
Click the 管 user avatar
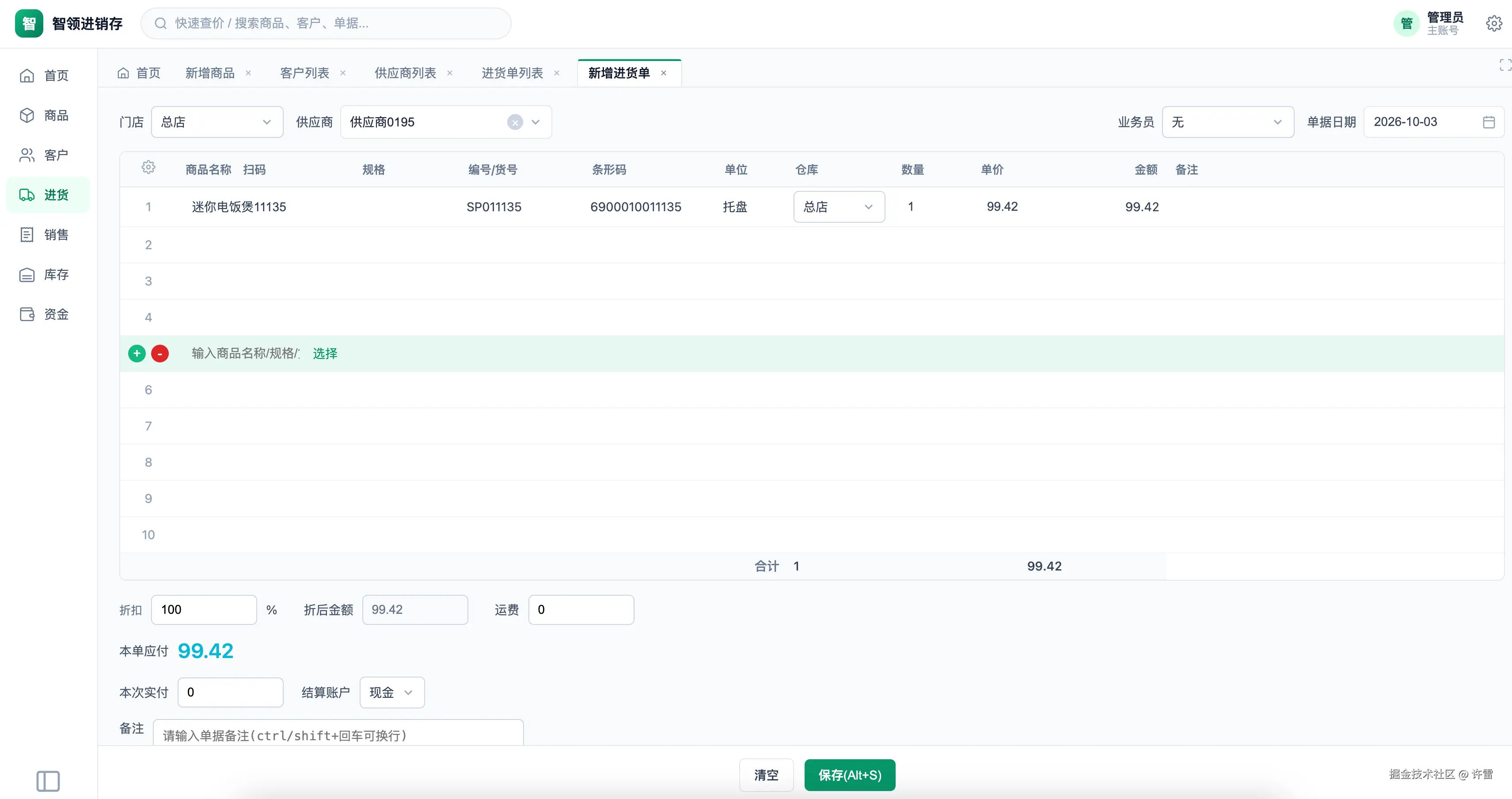[1407, 23]
